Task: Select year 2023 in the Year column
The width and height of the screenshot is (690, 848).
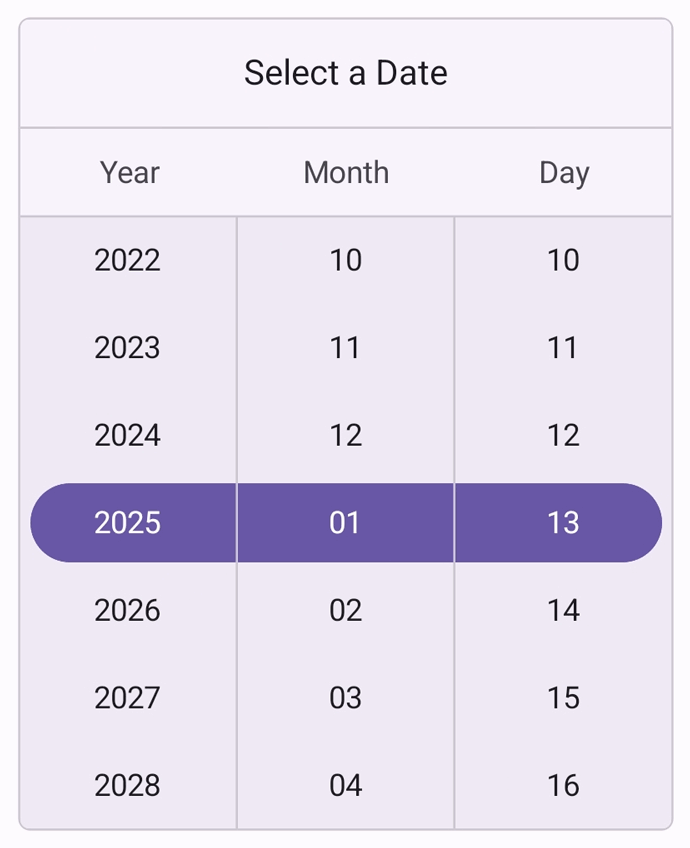Action: click(x=128, y=347)
